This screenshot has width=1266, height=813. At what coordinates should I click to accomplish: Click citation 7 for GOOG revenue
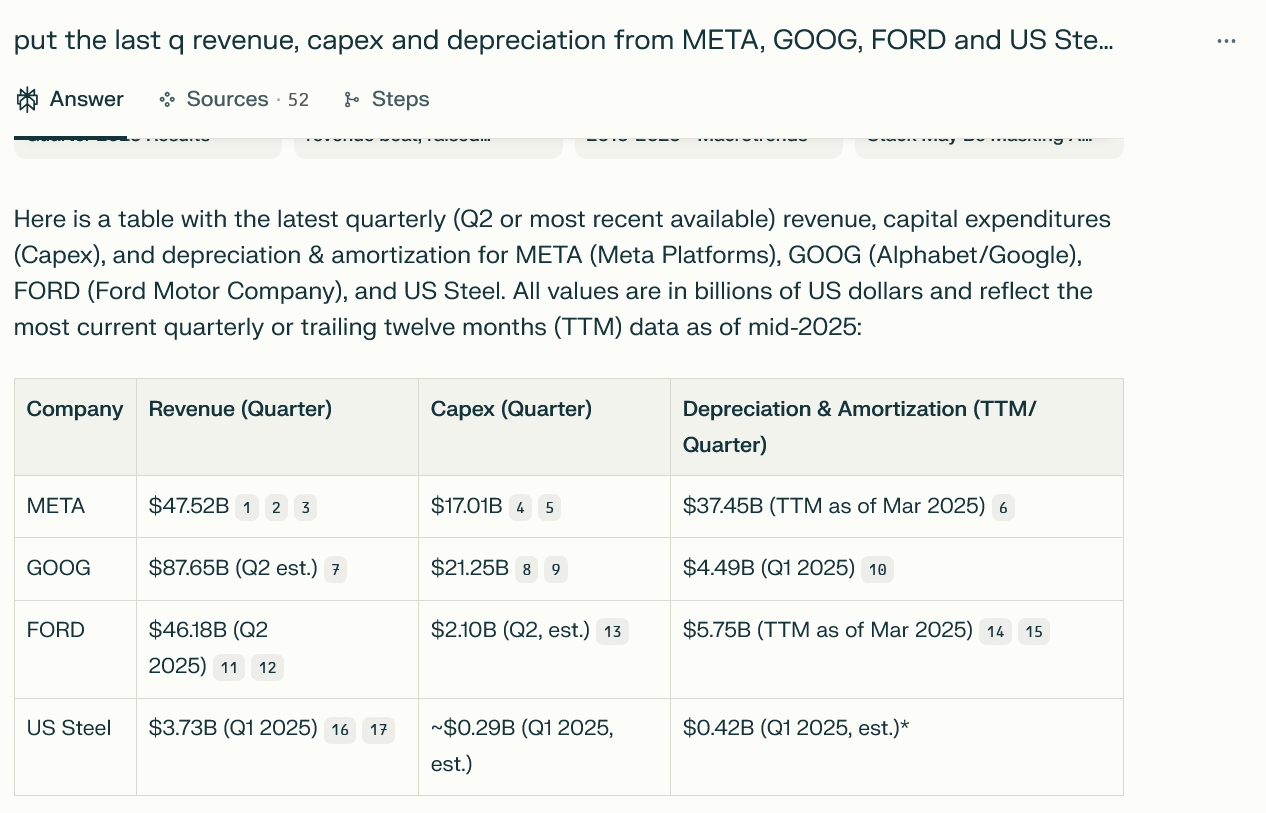pos(335,570)
